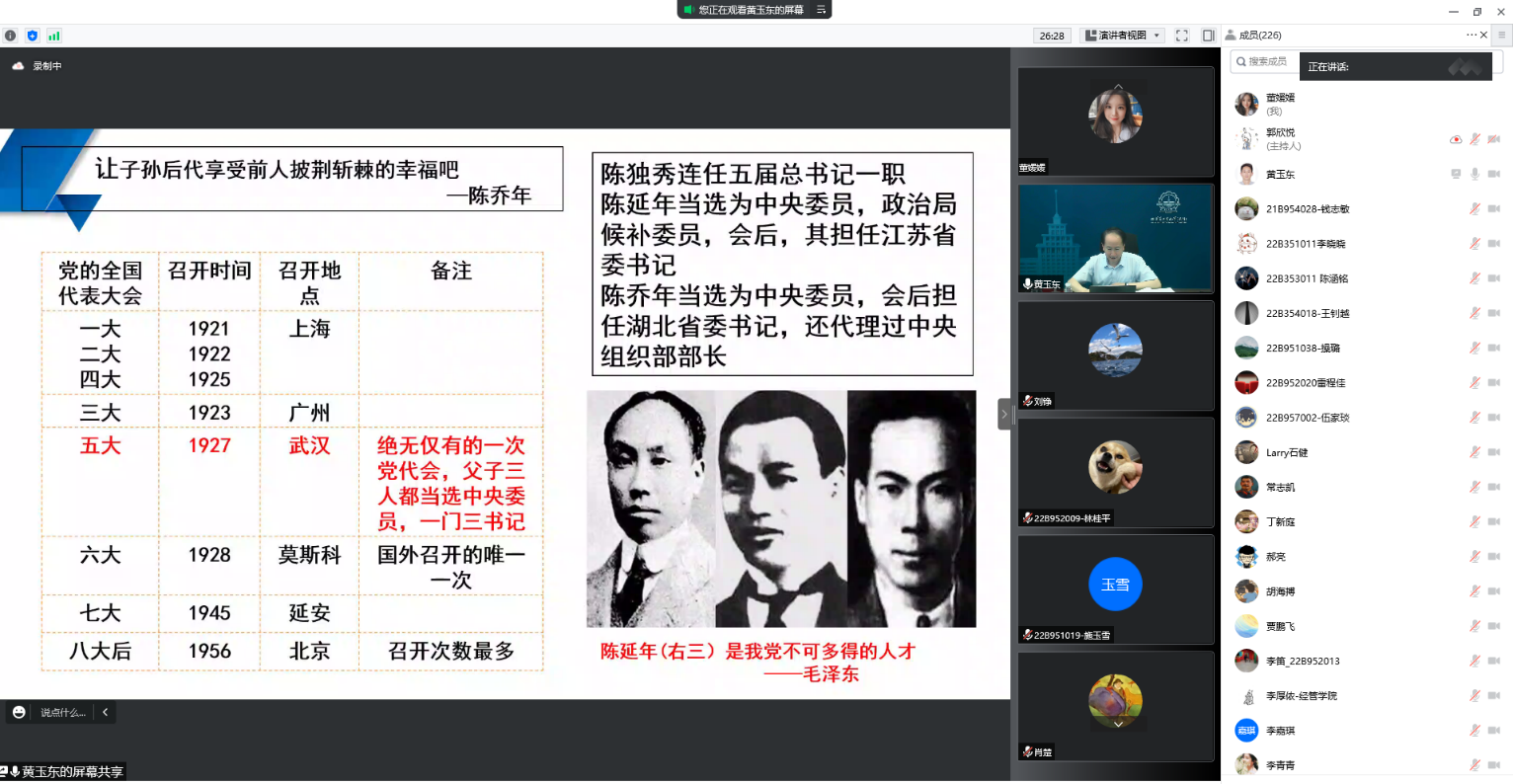
Task: Unmute 郭欣悦's microphone in member list
Action: click(1473, 138)
